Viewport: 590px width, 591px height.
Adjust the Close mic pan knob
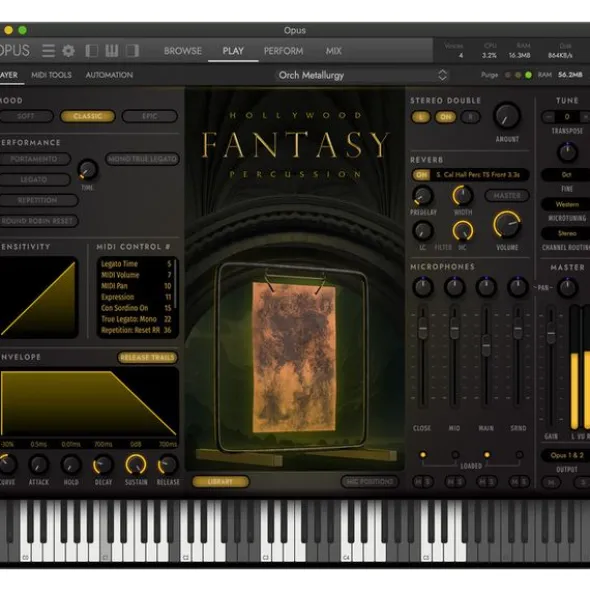point(423,287)
